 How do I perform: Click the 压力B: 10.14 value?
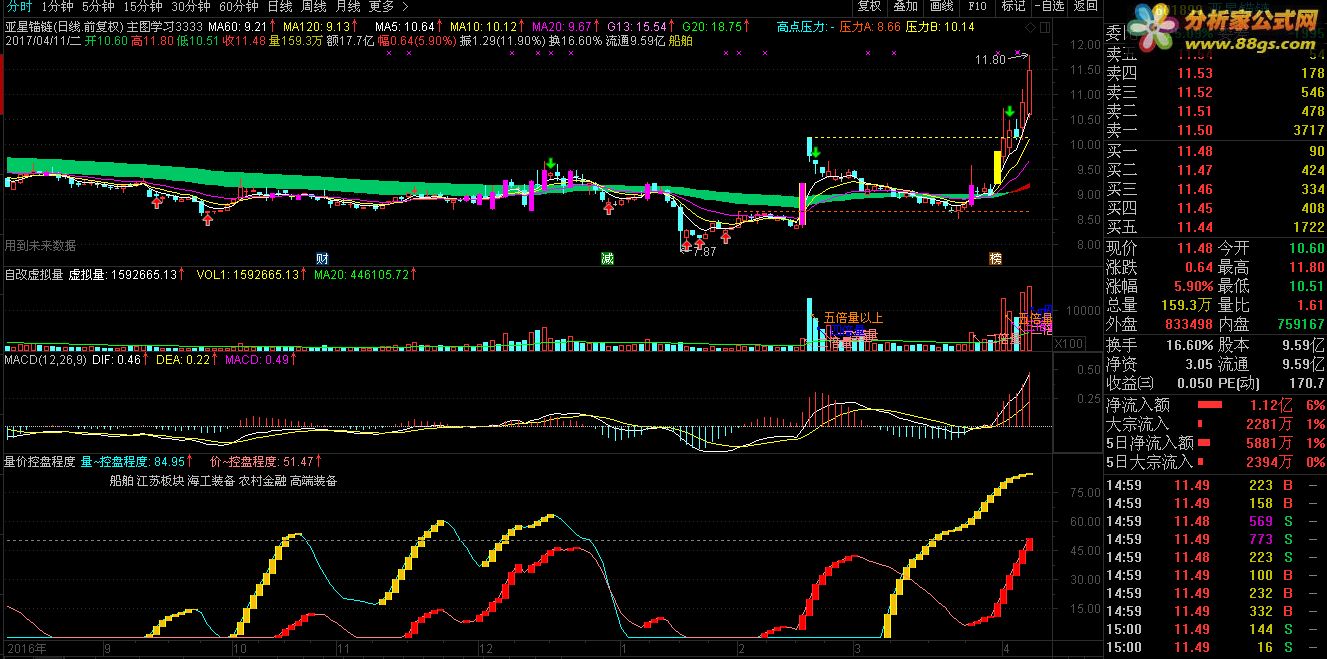[940, 27]
